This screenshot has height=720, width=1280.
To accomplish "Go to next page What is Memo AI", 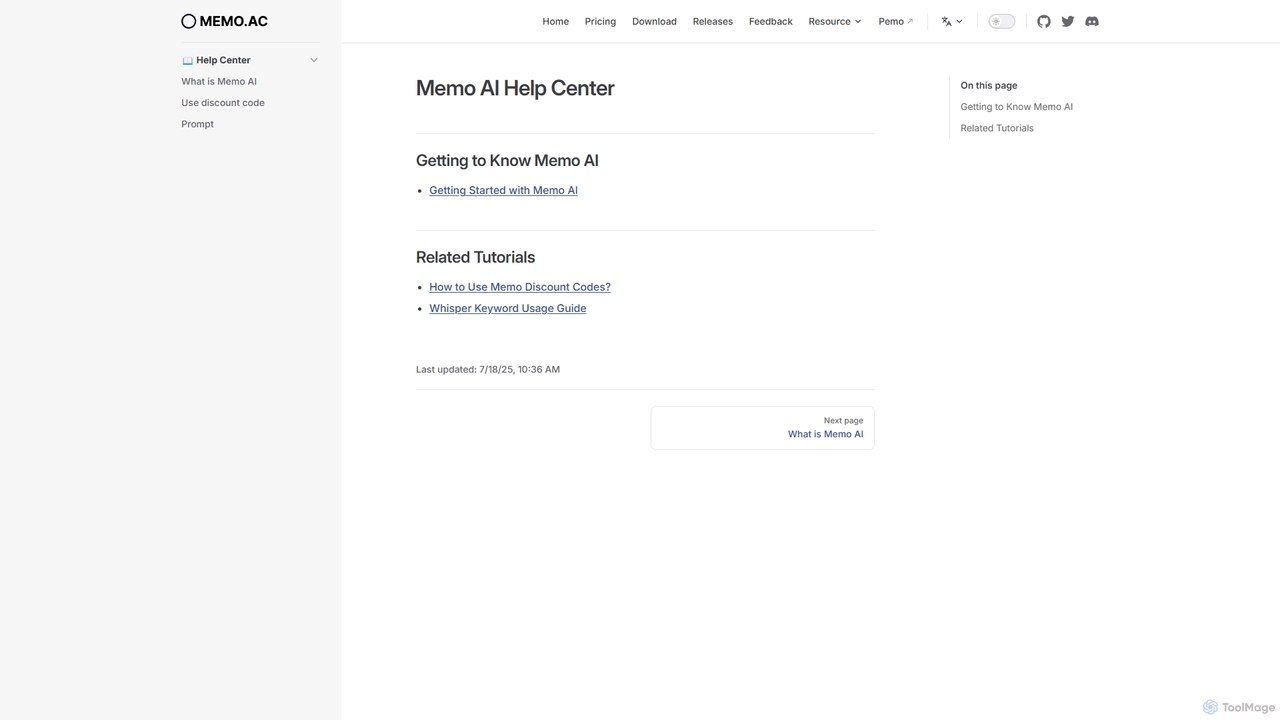I will click(762, 428).
